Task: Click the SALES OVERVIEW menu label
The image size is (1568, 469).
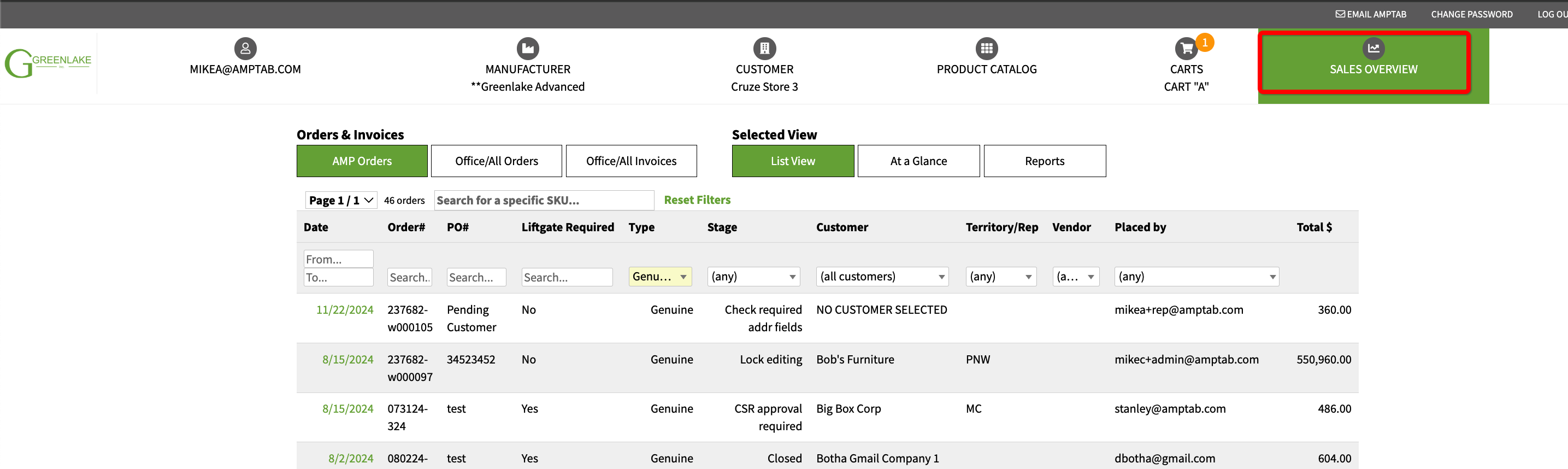Action: pyautogui.click(x=1373, y=69)
